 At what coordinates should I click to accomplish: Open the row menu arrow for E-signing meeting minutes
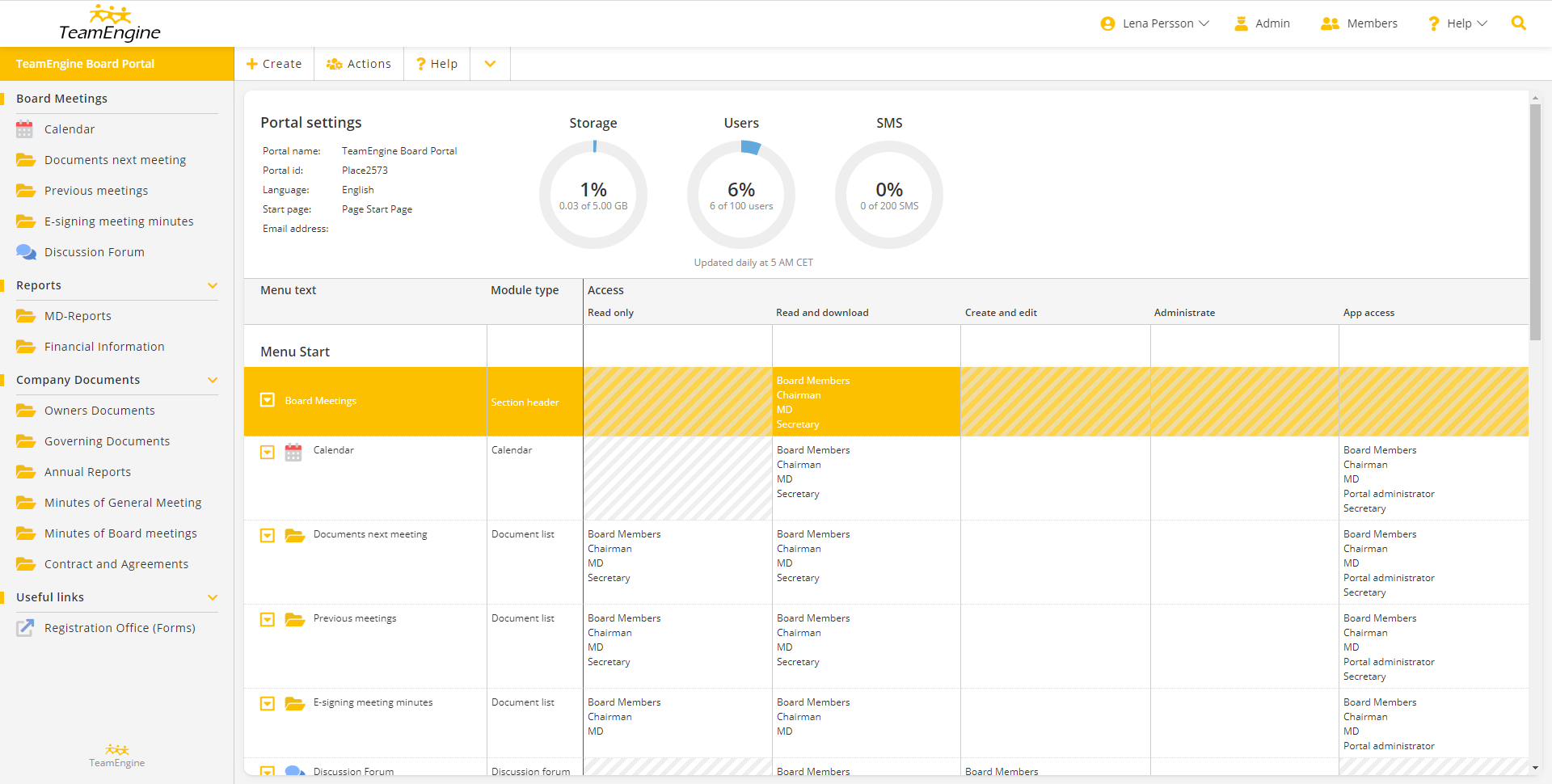click(x=268, y=704)
